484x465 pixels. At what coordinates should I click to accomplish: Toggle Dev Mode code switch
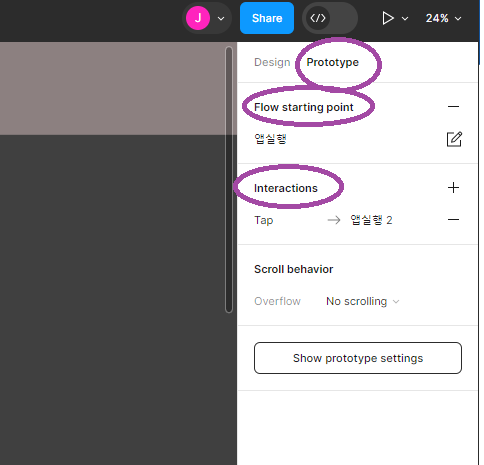[x=330, y=18]
